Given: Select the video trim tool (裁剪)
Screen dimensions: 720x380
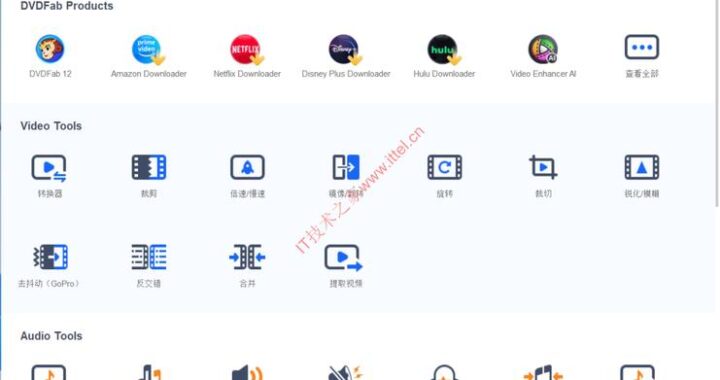Looking at the screenshot, I should pos(149,167).
